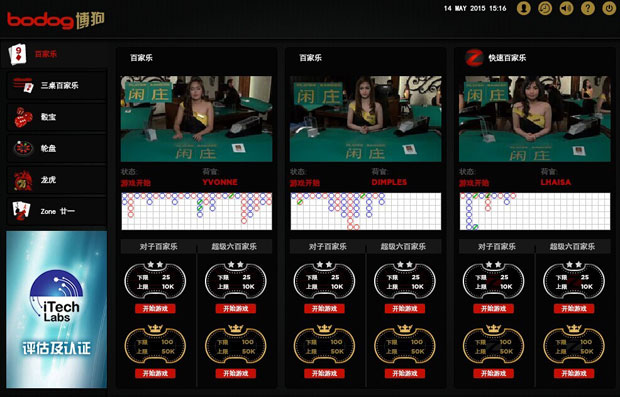The image size is (620, 397).
Task: Open the game history clock icon
Action: (x=545, y=8)
